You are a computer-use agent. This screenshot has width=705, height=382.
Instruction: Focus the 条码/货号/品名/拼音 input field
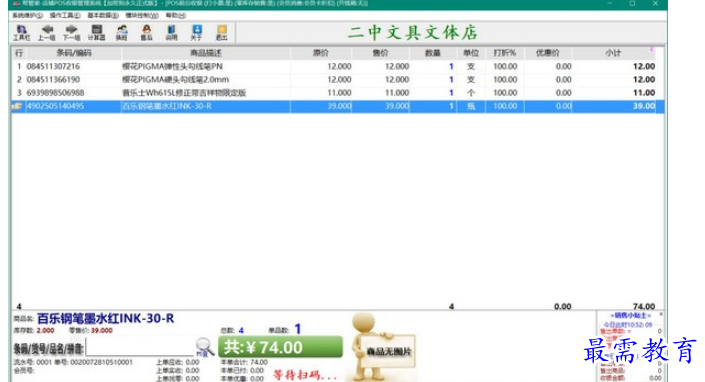pos(140,347)
